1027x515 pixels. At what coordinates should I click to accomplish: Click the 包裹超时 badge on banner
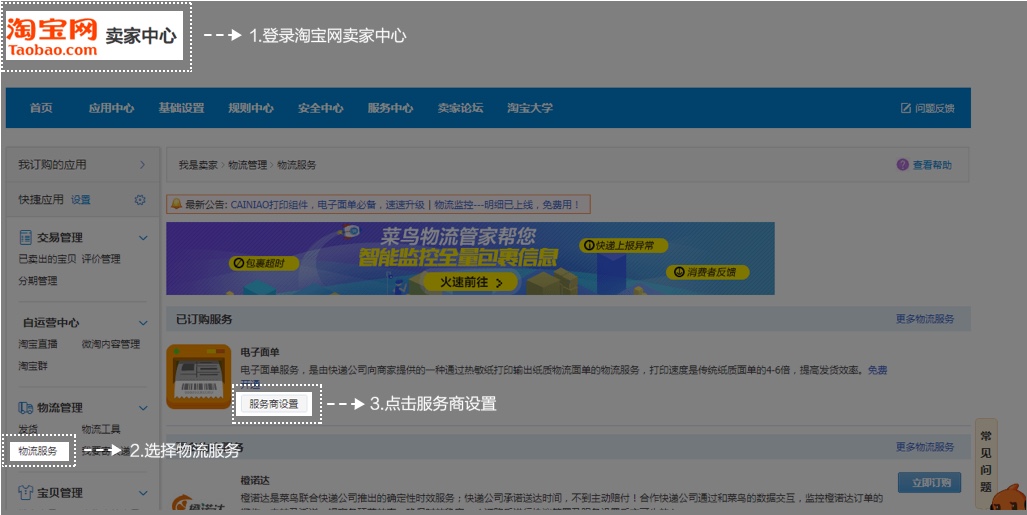click(264, 263)
